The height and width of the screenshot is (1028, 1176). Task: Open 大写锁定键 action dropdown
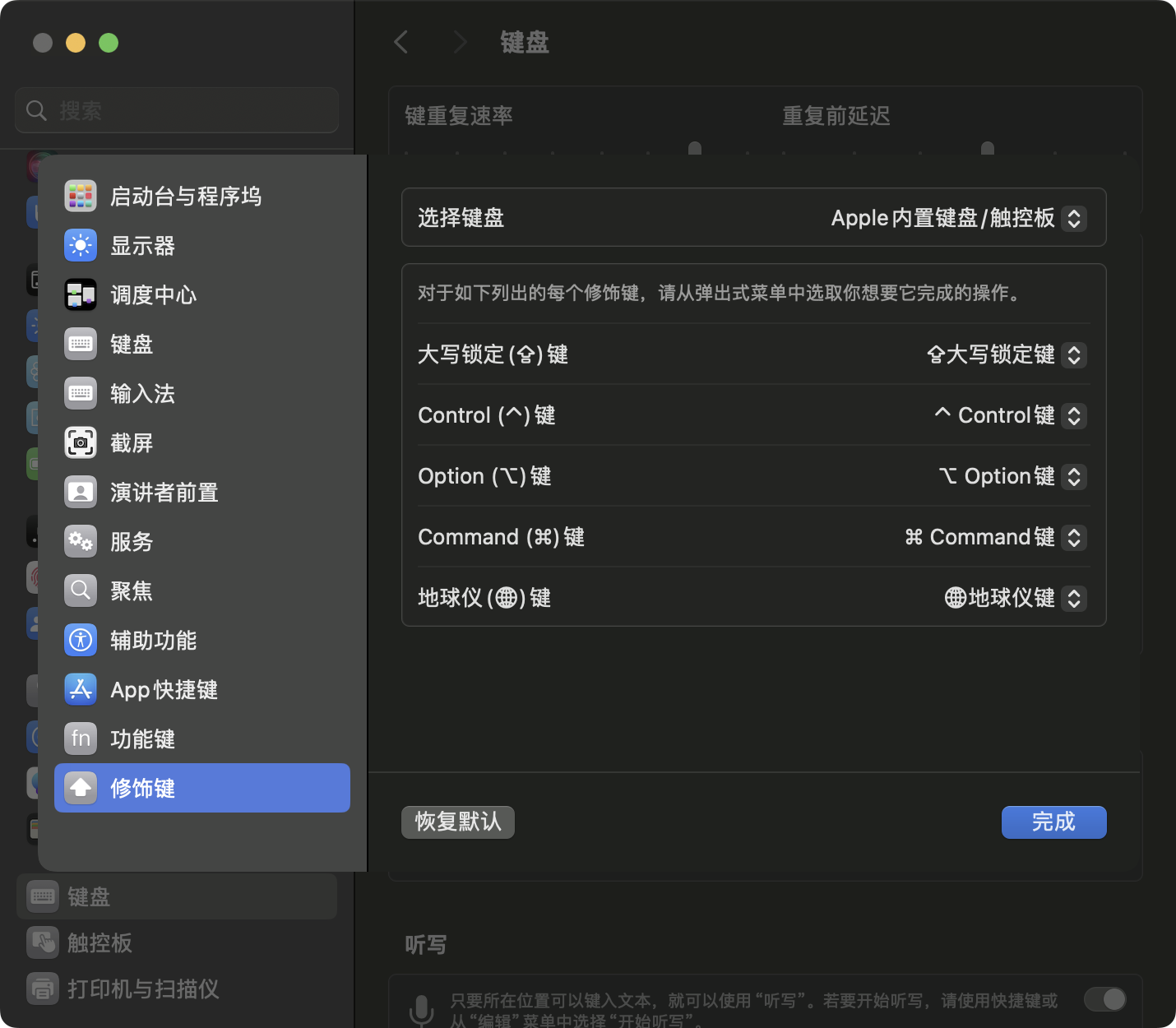click(1007, 354)
